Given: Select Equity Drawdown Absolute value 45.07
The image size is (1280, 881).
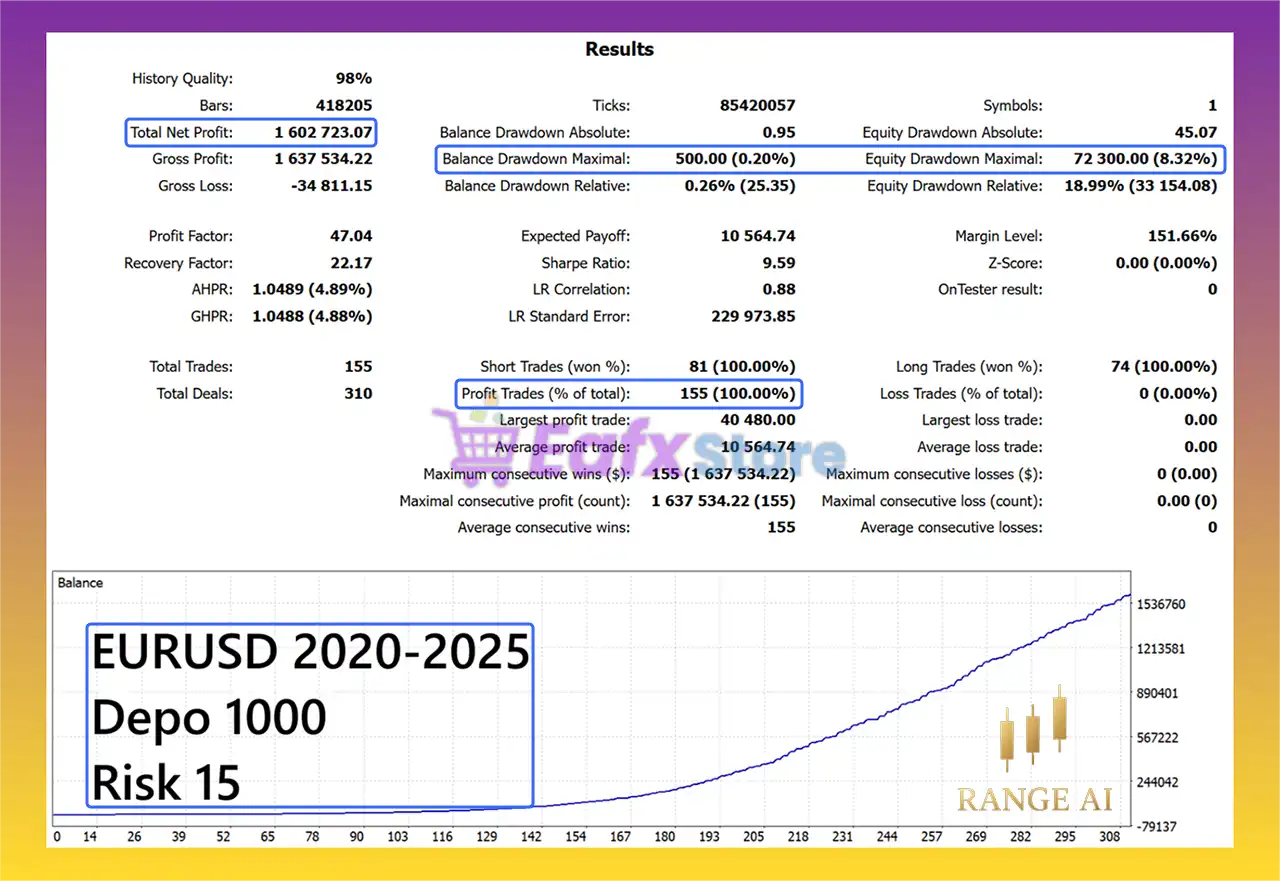Looking at the screenshot, I should (x=1194, y=132).
